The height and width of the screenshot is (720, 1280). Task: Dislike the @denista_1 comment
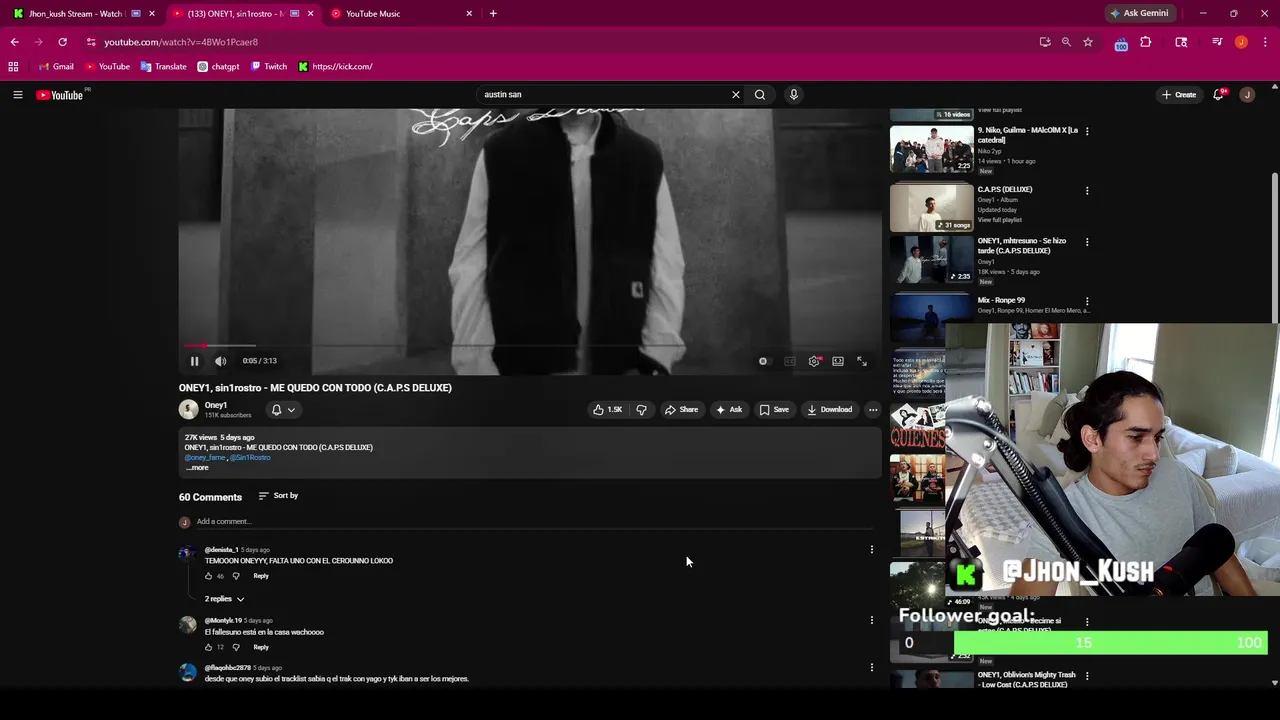pyautogui.click(x=236, y=576)
